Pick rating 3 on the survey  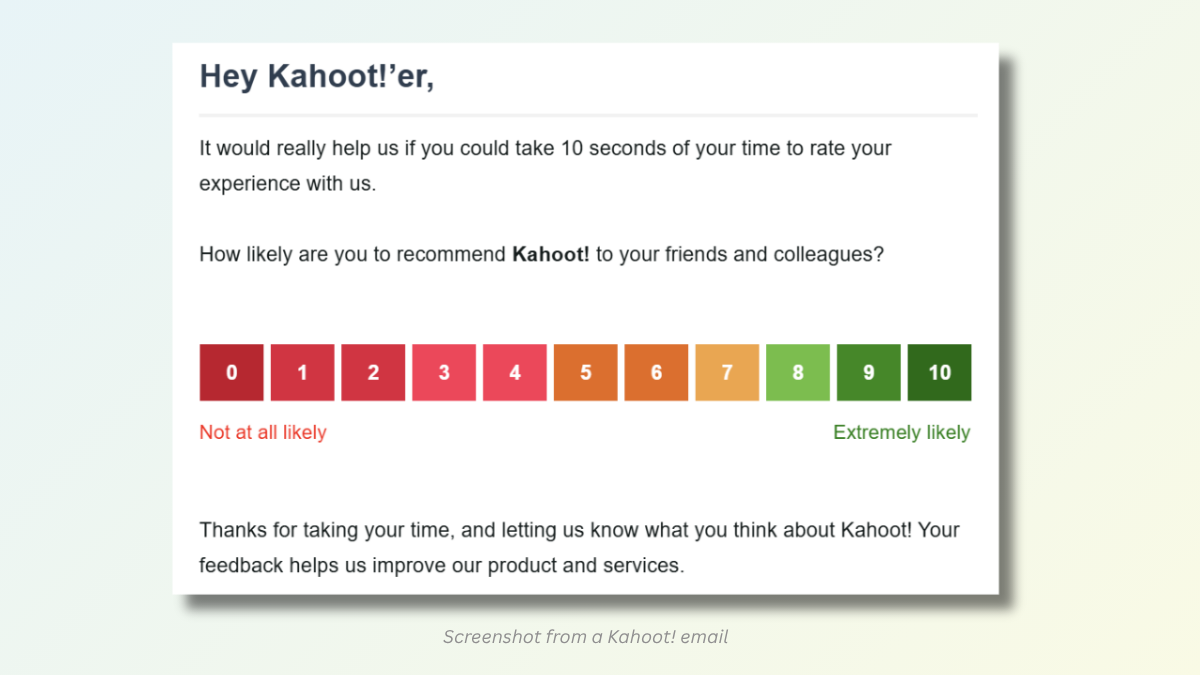[x=444, y=373]
